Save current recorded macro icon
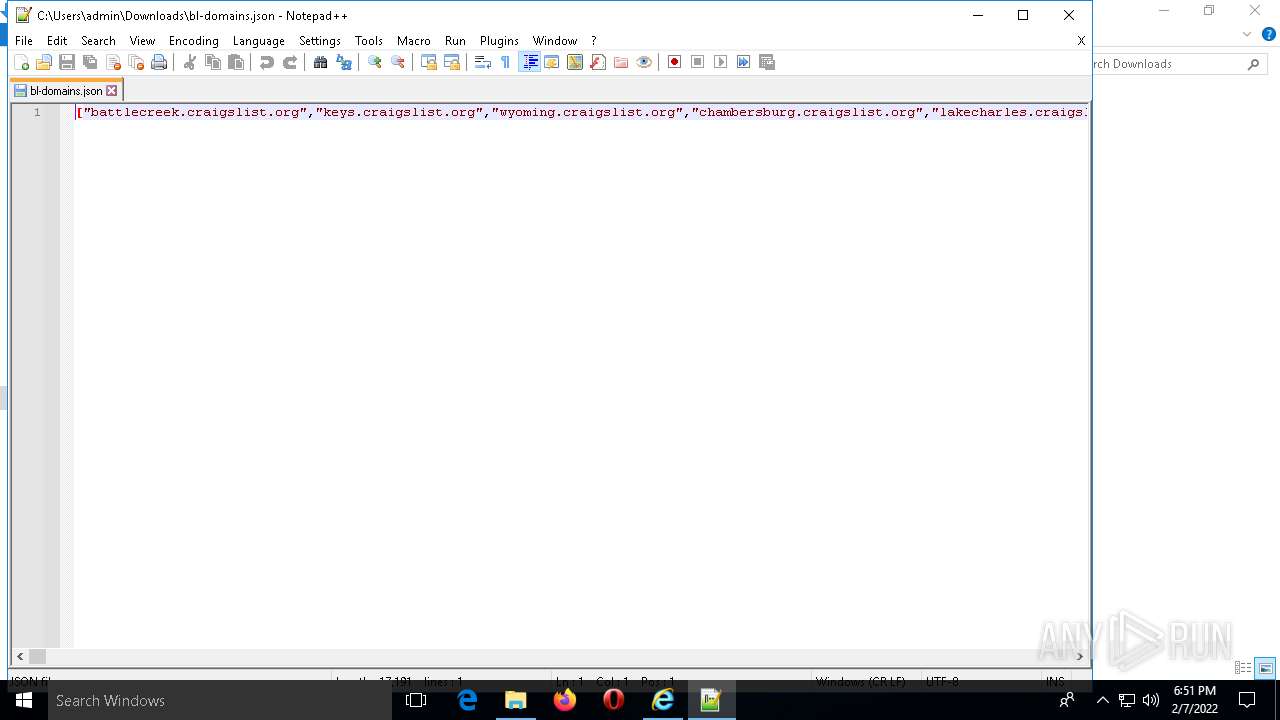Viewport: 1280px width, 720px height. tap(767, 62)
